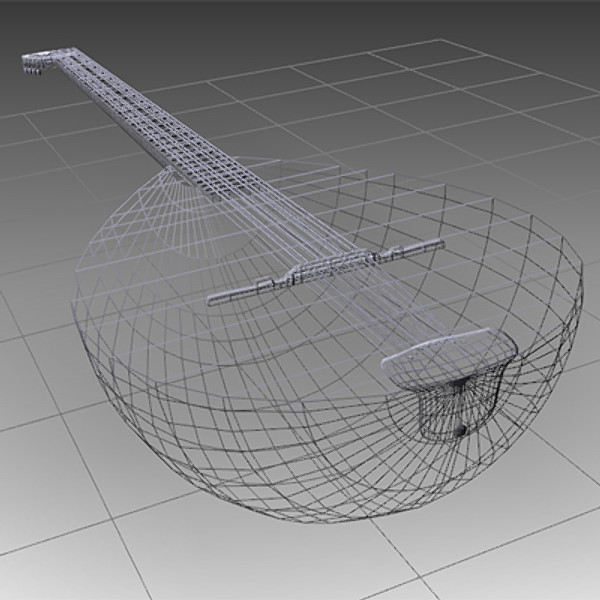
Task: Click the dark end pin below tailpiece
Action: pos(460,431)
